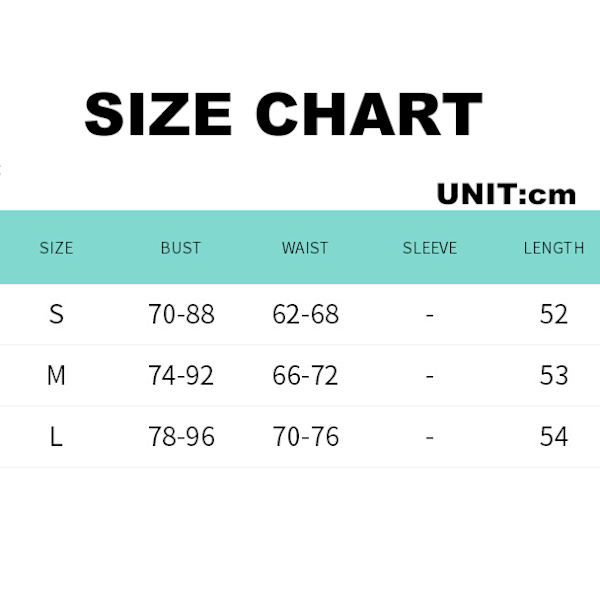Click the SIZE CHART title text
Image resolution: width=600 pixels, height=600 pixels.
click(283, 115)
